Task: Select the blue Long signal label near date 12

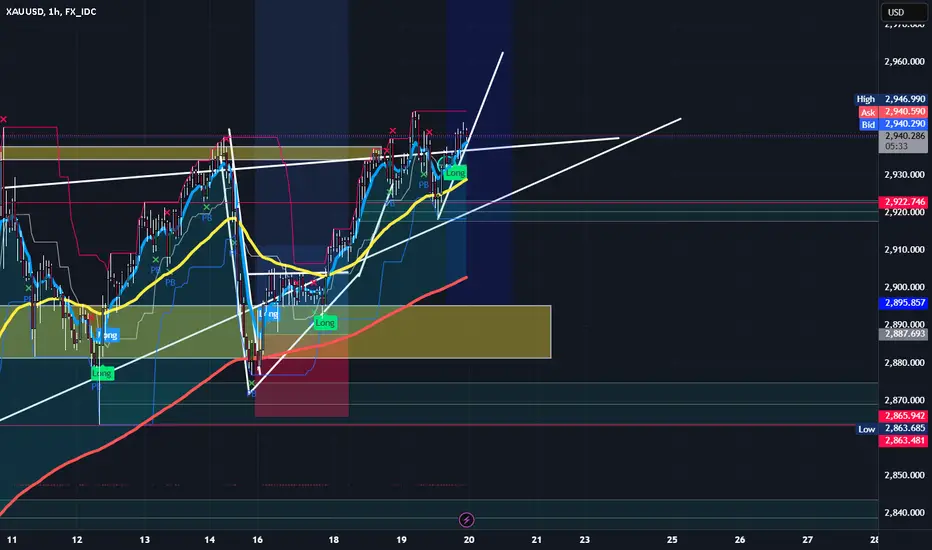Action: point(108,335)
